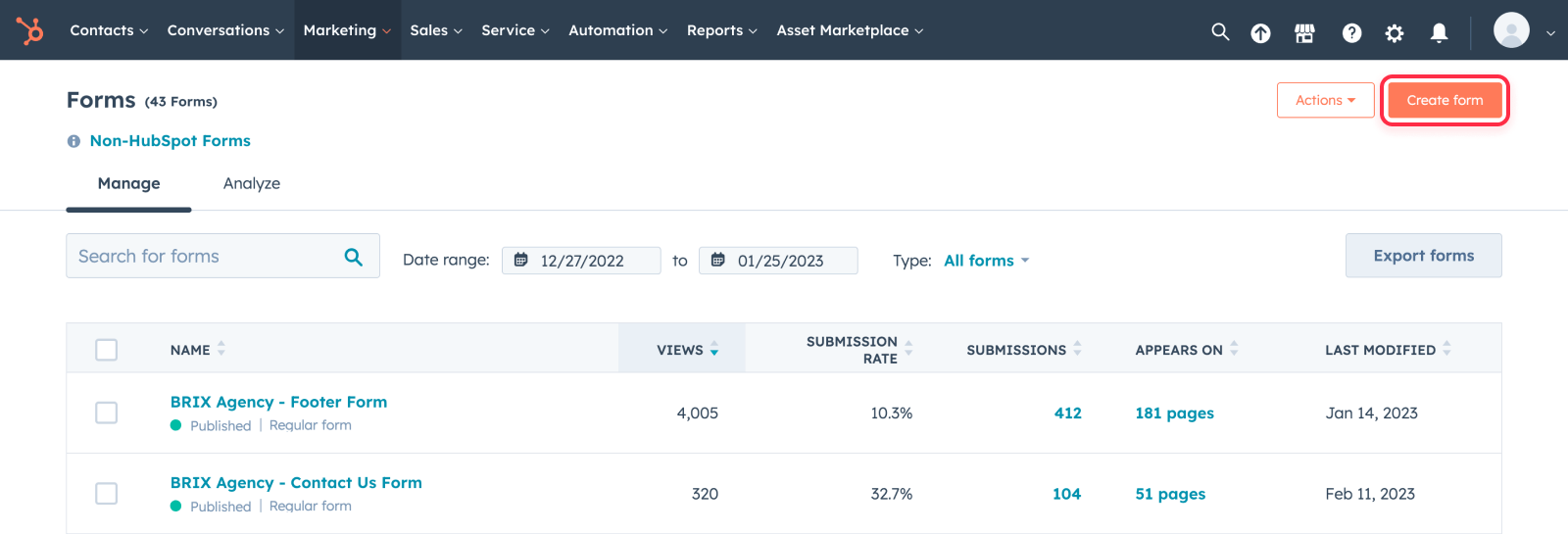Open the notifications bell
This screenshot has height=534, width=1568.
pos(1439,33)
